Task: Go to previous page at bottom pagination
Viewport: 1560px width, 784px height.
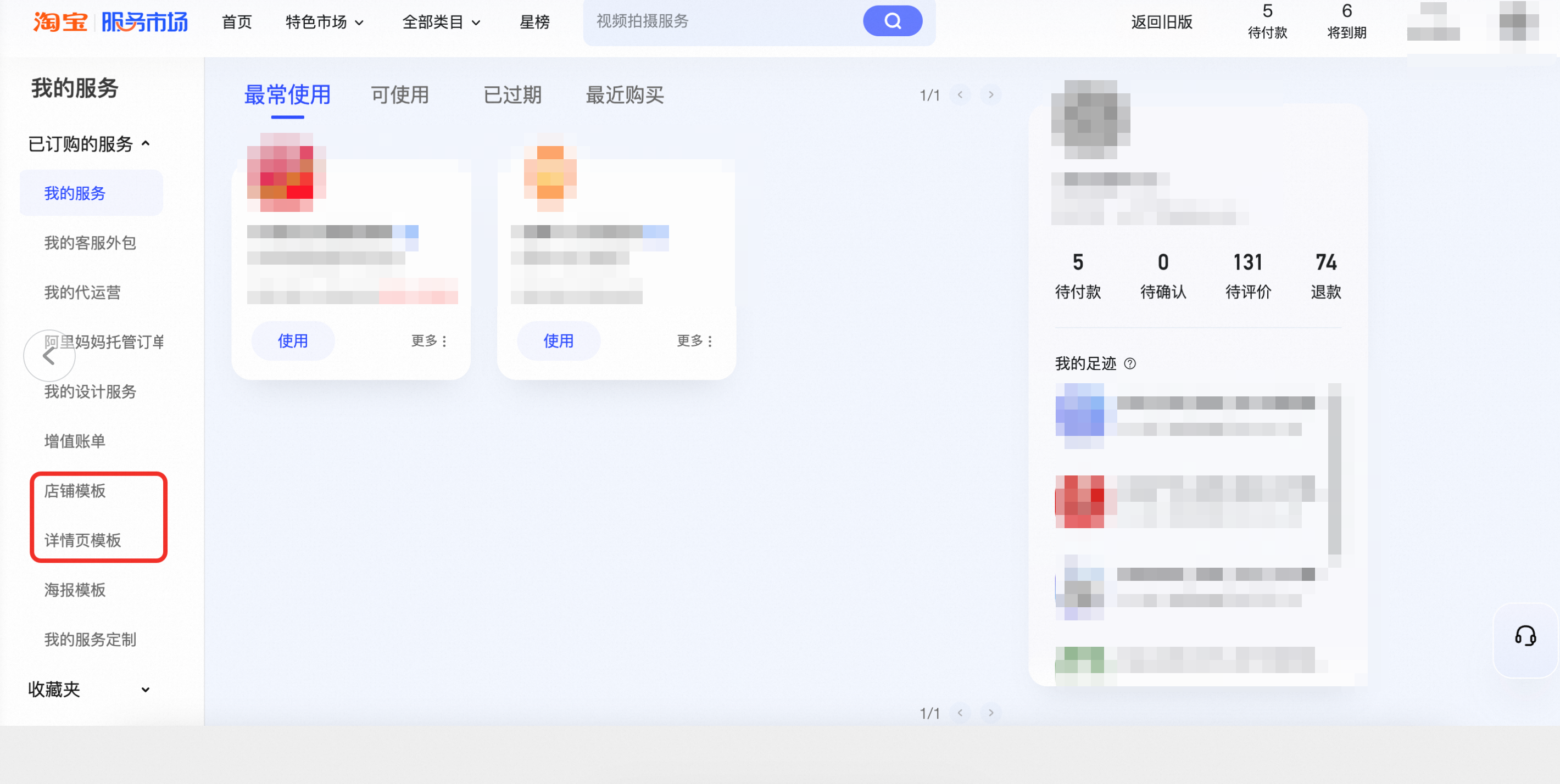Action: (960, 713)
